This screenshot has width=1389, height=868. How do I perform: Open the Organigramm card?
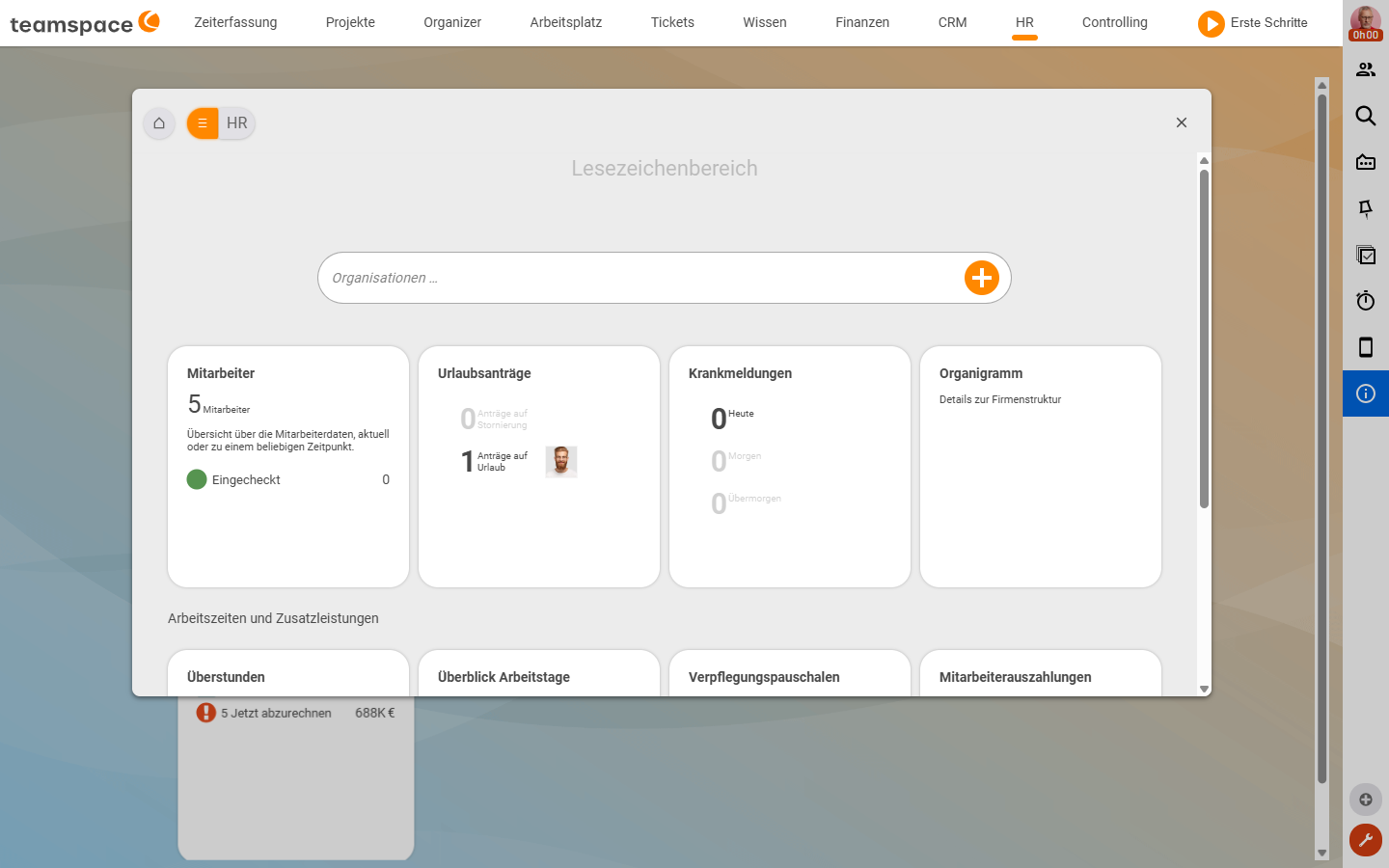pyautogui.click(x=1041, y=467)
